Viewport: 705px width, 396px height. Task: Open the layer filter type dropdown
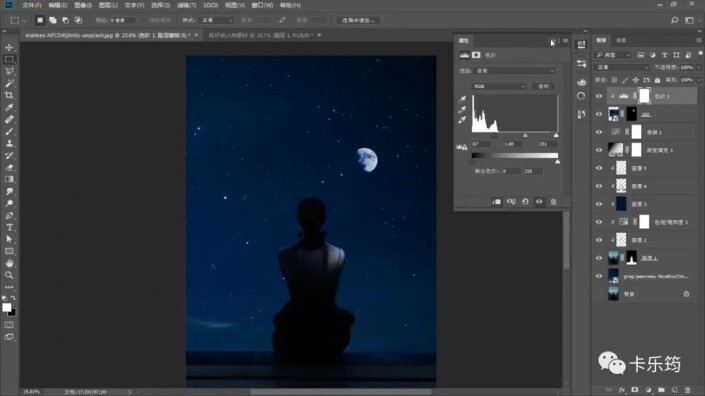pos(613,55)
